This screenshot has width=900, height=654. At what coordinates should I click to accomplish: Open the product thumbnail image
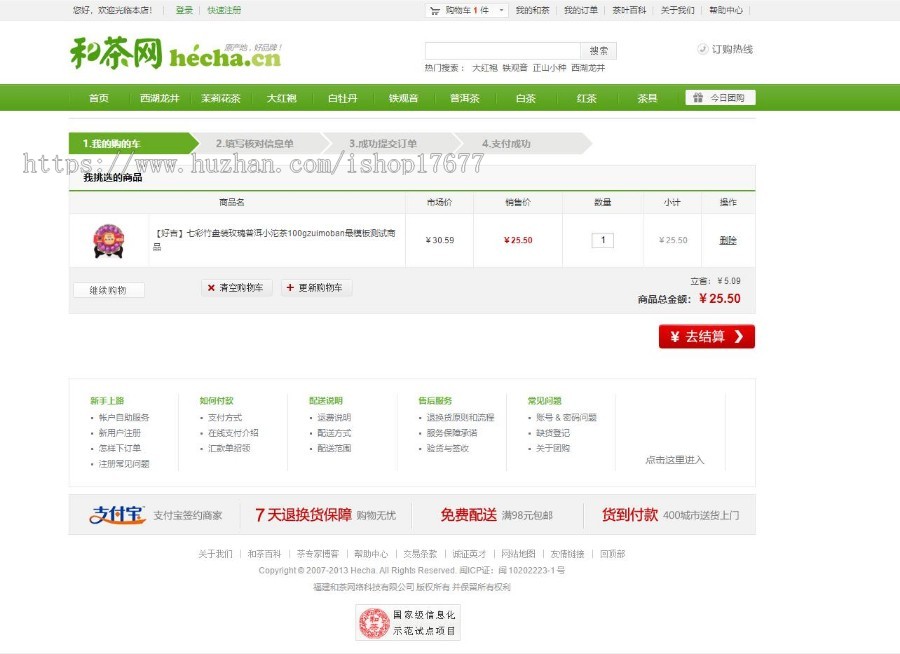[108, 241]
